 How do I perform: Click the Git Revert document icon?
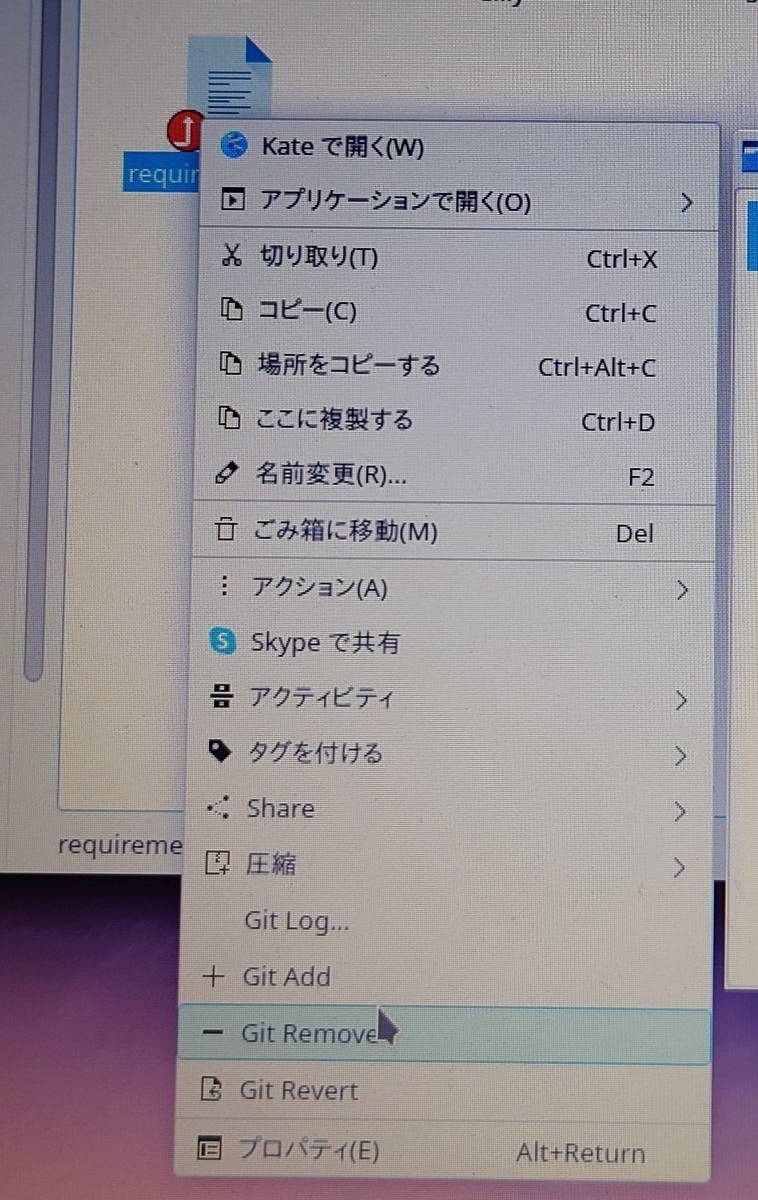coord(210,1090)
